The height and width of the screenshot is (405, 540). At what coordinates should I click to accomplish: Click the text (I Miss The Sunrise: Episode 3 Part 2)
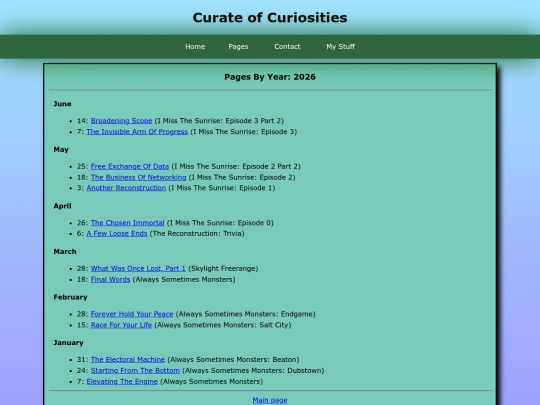[x=219, y=121]
